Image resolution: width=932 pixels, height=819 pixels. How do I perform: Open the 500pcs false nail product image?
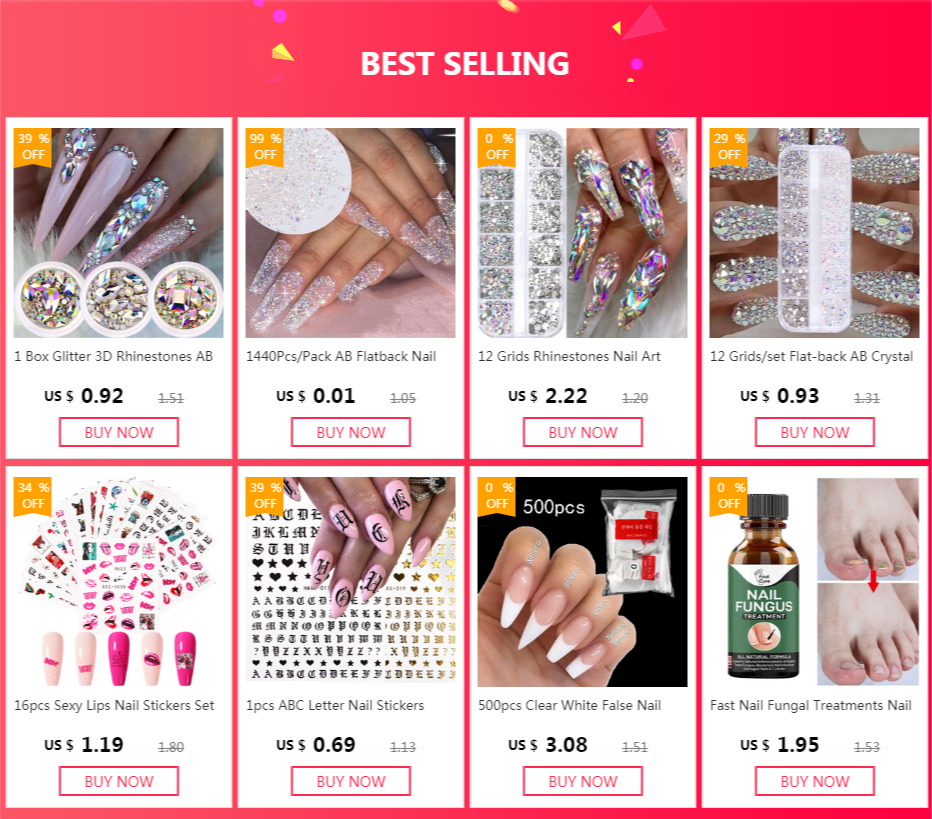tap(582, 582)
